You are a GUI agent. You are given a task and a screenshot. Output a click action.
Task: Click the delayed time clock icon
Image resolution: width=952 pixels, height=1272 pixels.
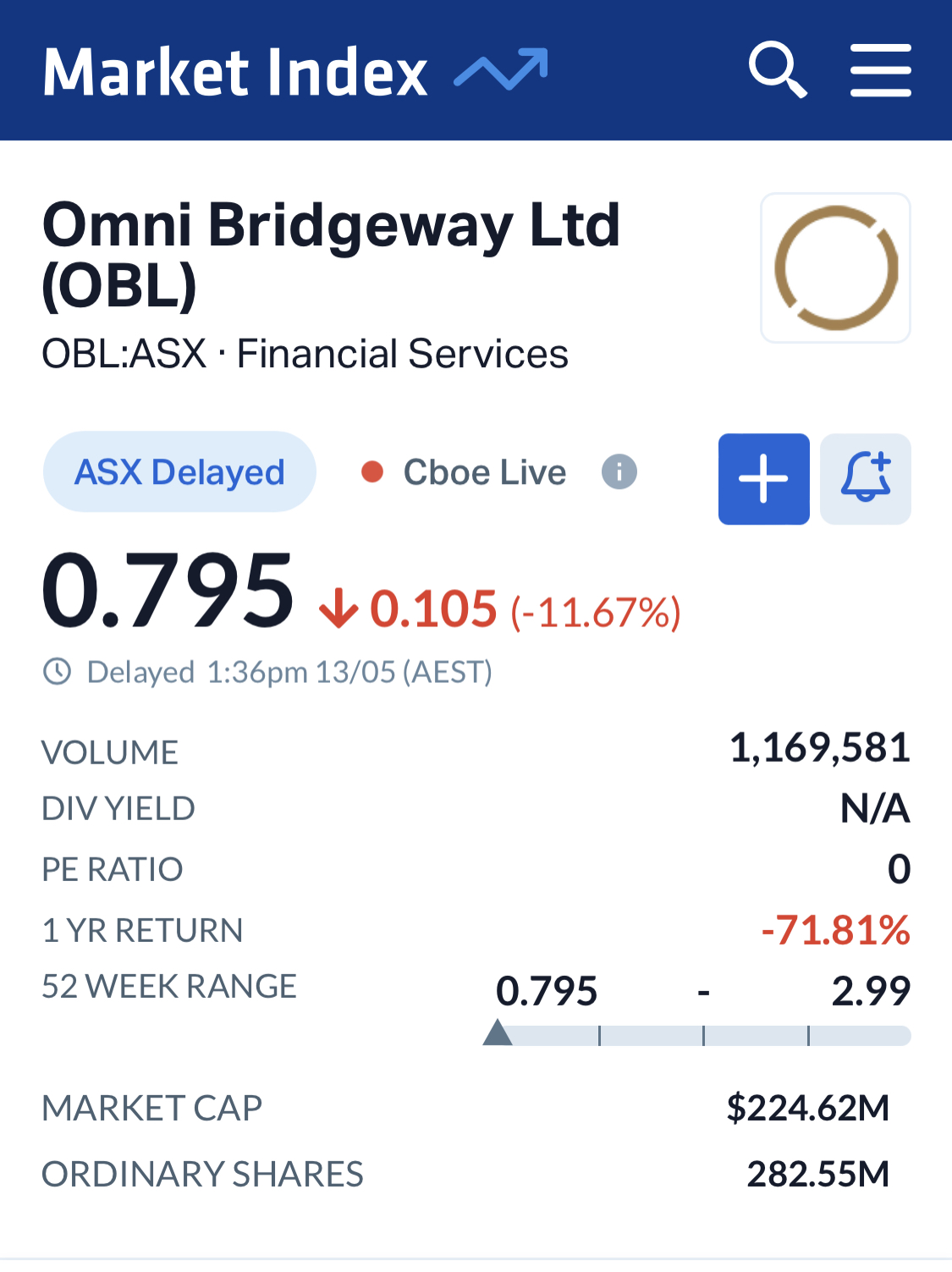pos(58,672)
